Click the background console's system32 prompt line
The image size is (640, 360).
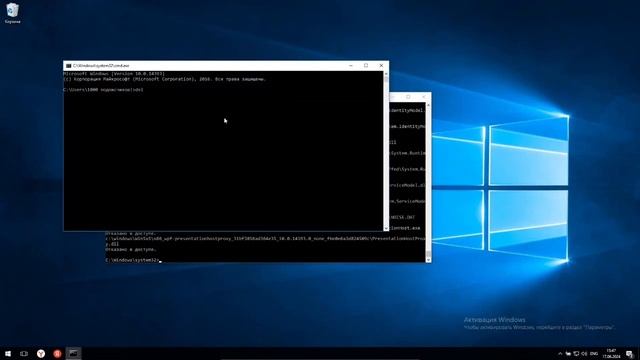(x=132, y=260)
